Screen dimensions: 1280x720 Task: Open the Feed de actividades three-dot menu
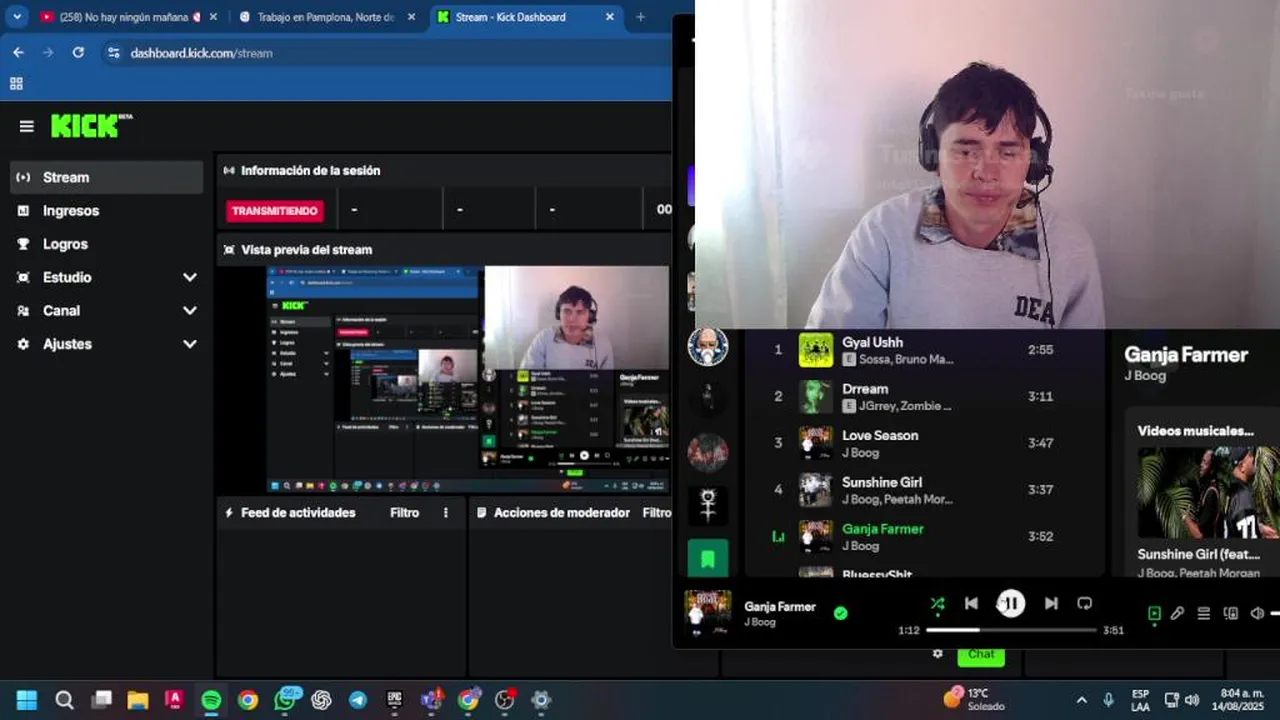(x=446, y=512)
